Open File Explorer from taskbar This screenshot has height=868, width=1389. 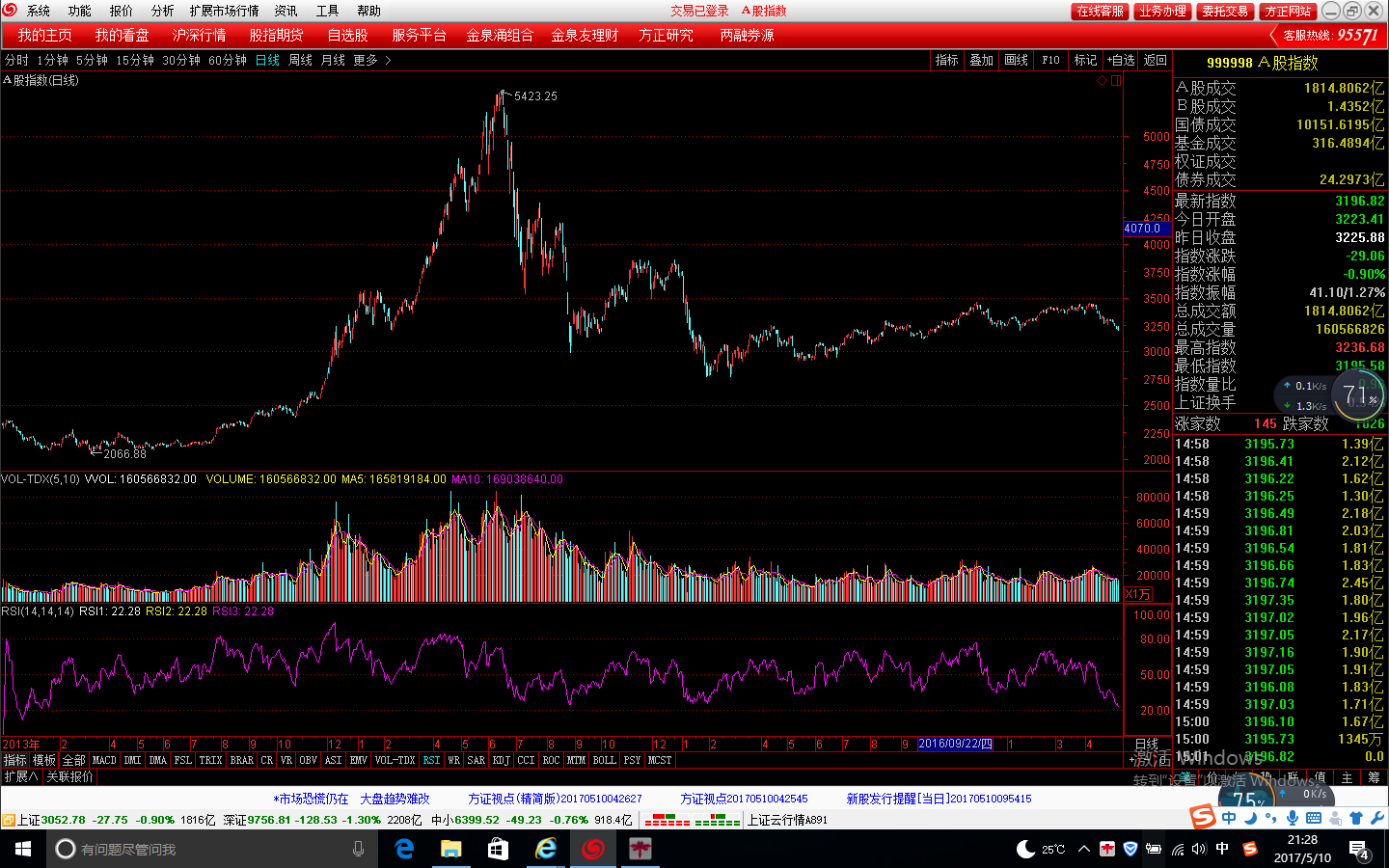pyautogui.click(x=451, y=849)
